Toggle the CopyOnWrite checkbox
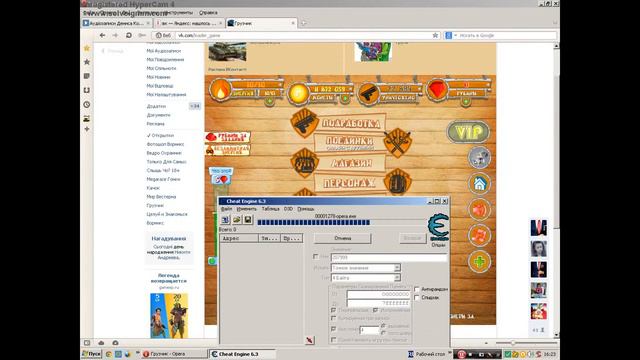The height and width of the screenshot is (360, 640). click(334, 318)
